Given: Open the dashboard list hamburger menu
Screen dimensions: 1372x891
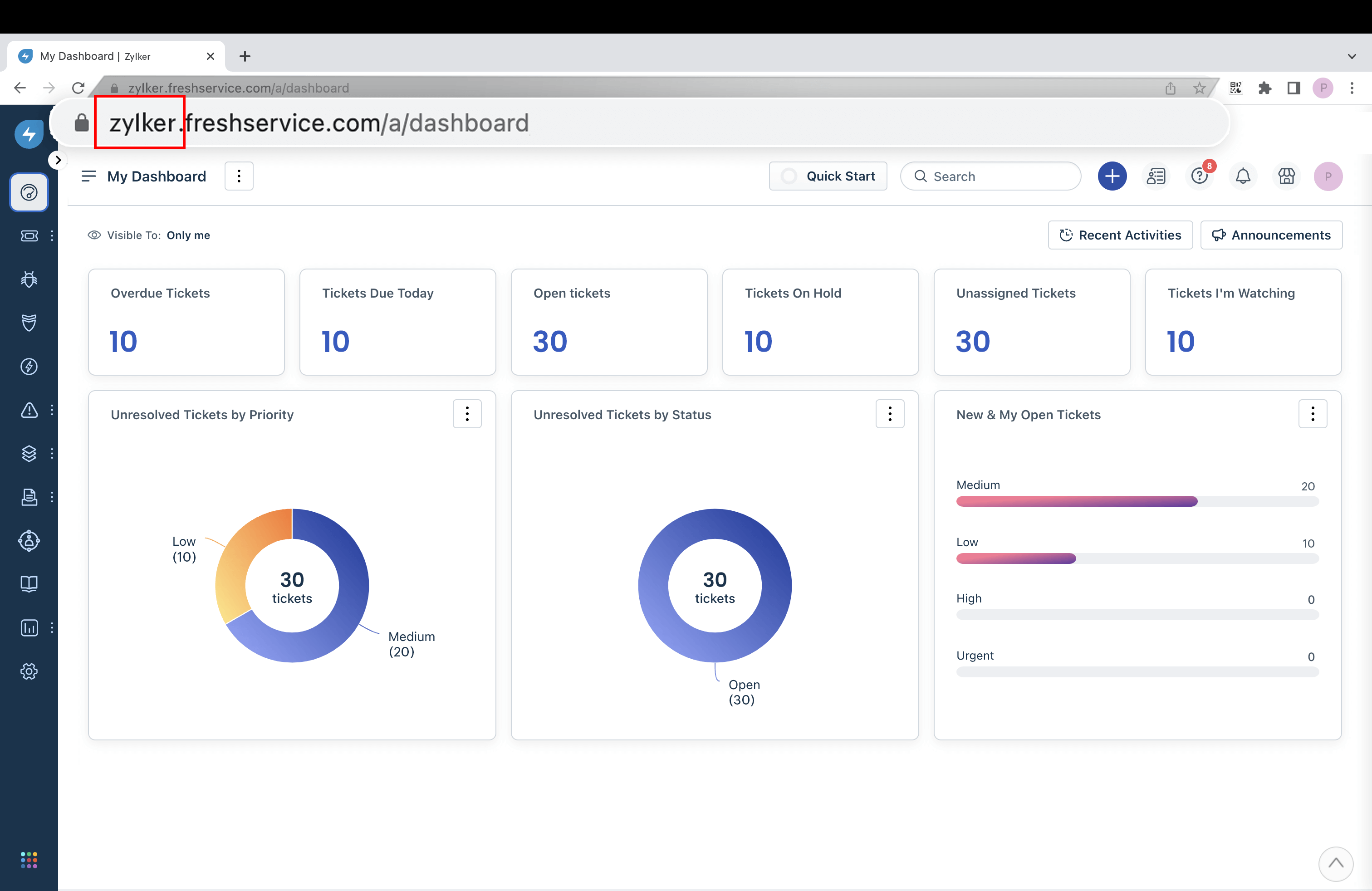Looking at the screenshot, I should click(89, 176).
